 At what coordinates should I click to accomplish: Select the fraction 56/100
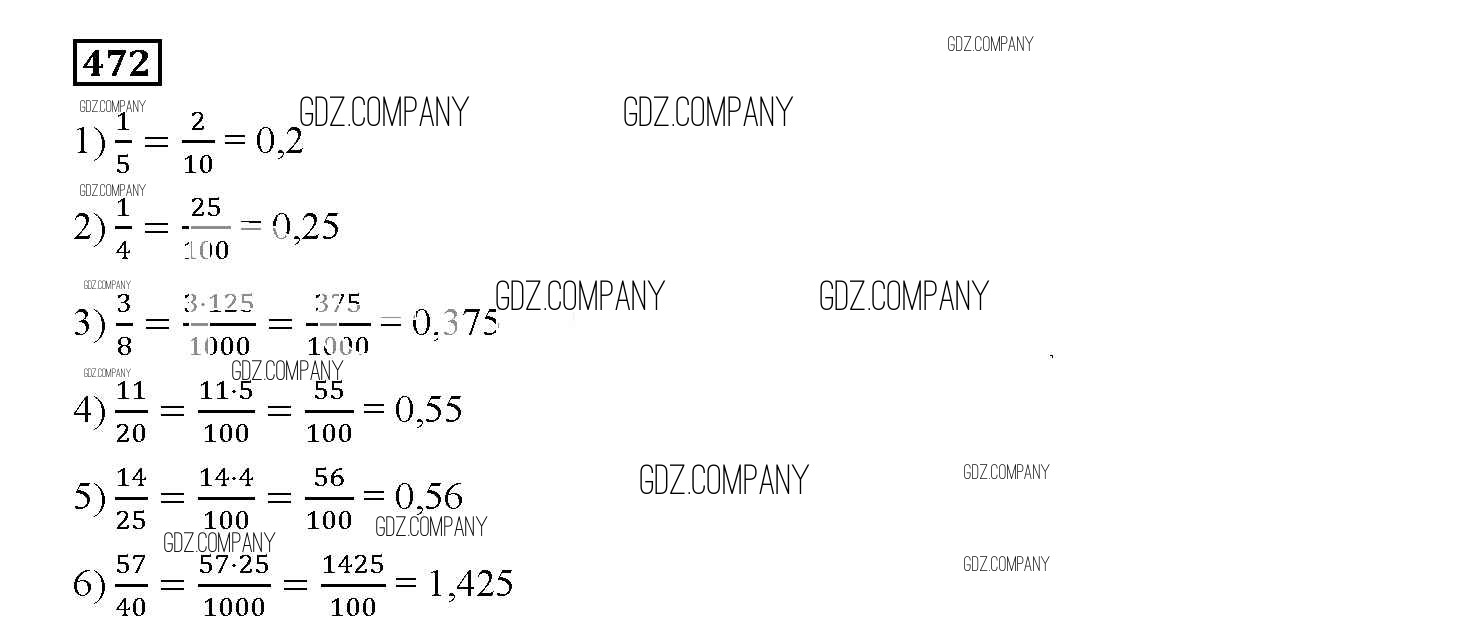tap(329, 498)
